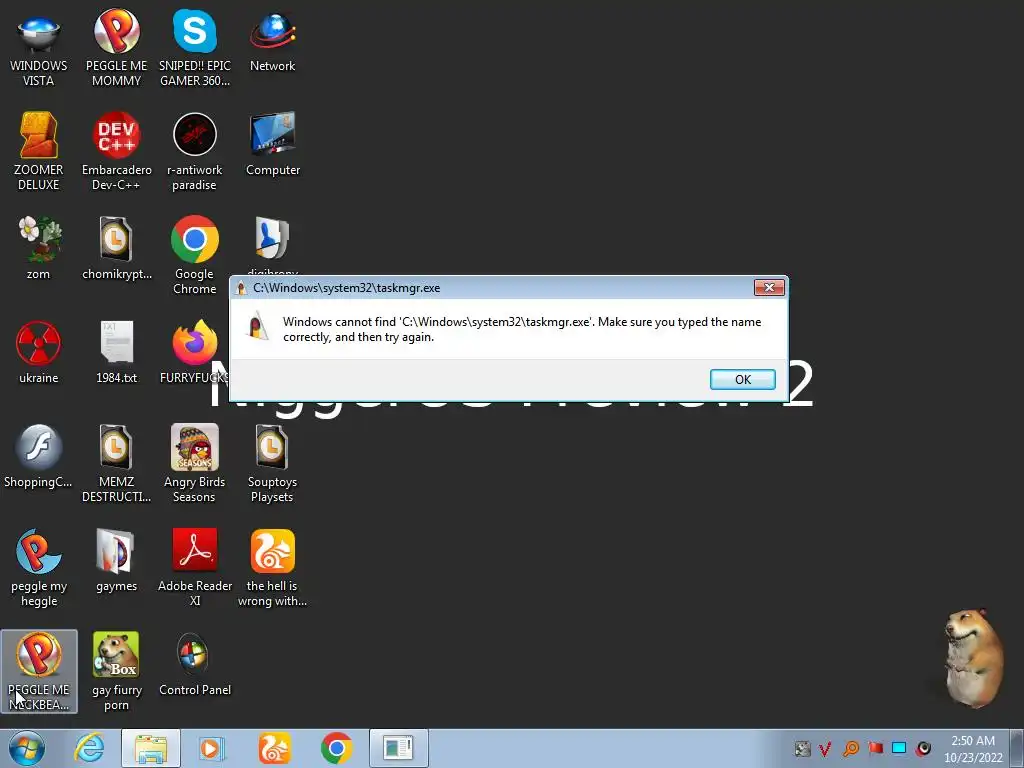Open the Network desktop icon
1024x768 pixels.
pyautogui.click(x=272, y=42)
